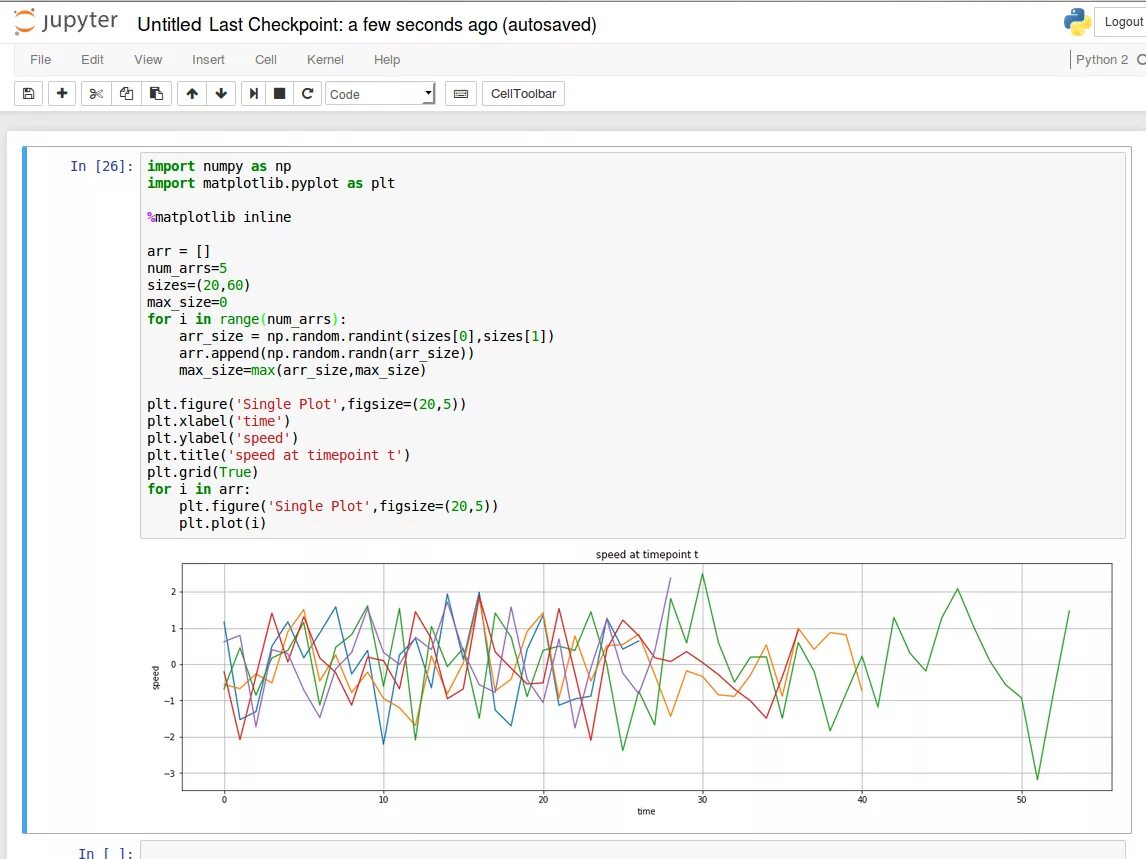1146x859 pixels.
Task: Click the empty cell's In [ ] prompt
Action: click(106, 852)
